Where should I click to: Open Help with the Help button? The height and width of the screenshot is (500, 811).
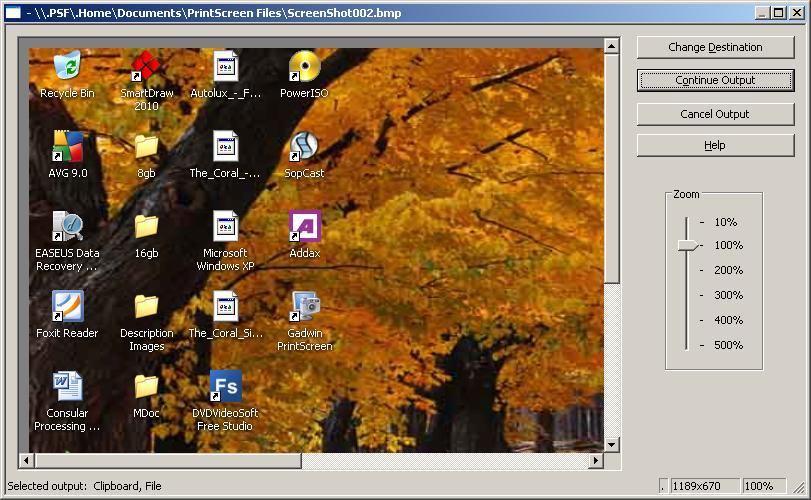[x=715, y=145]
